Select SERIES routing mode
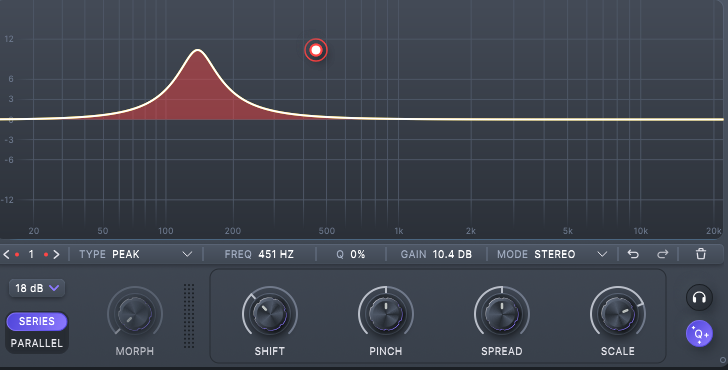The image size is (728, 370). pos(37,321)
